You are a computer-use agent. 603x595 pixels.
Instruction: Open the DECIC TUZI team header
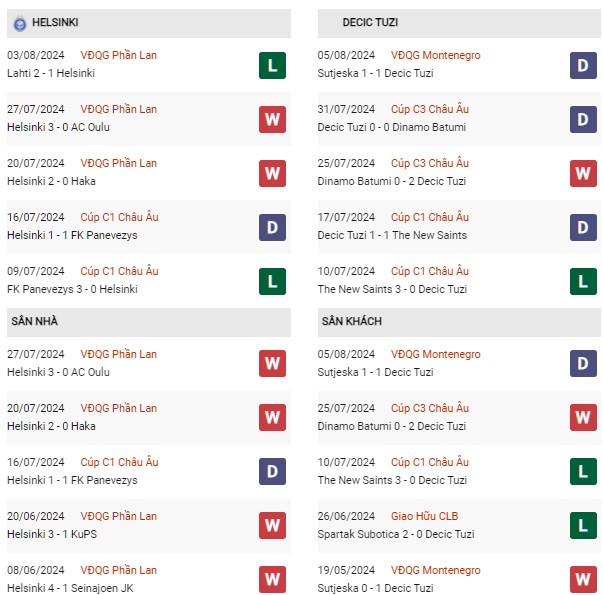459,23
